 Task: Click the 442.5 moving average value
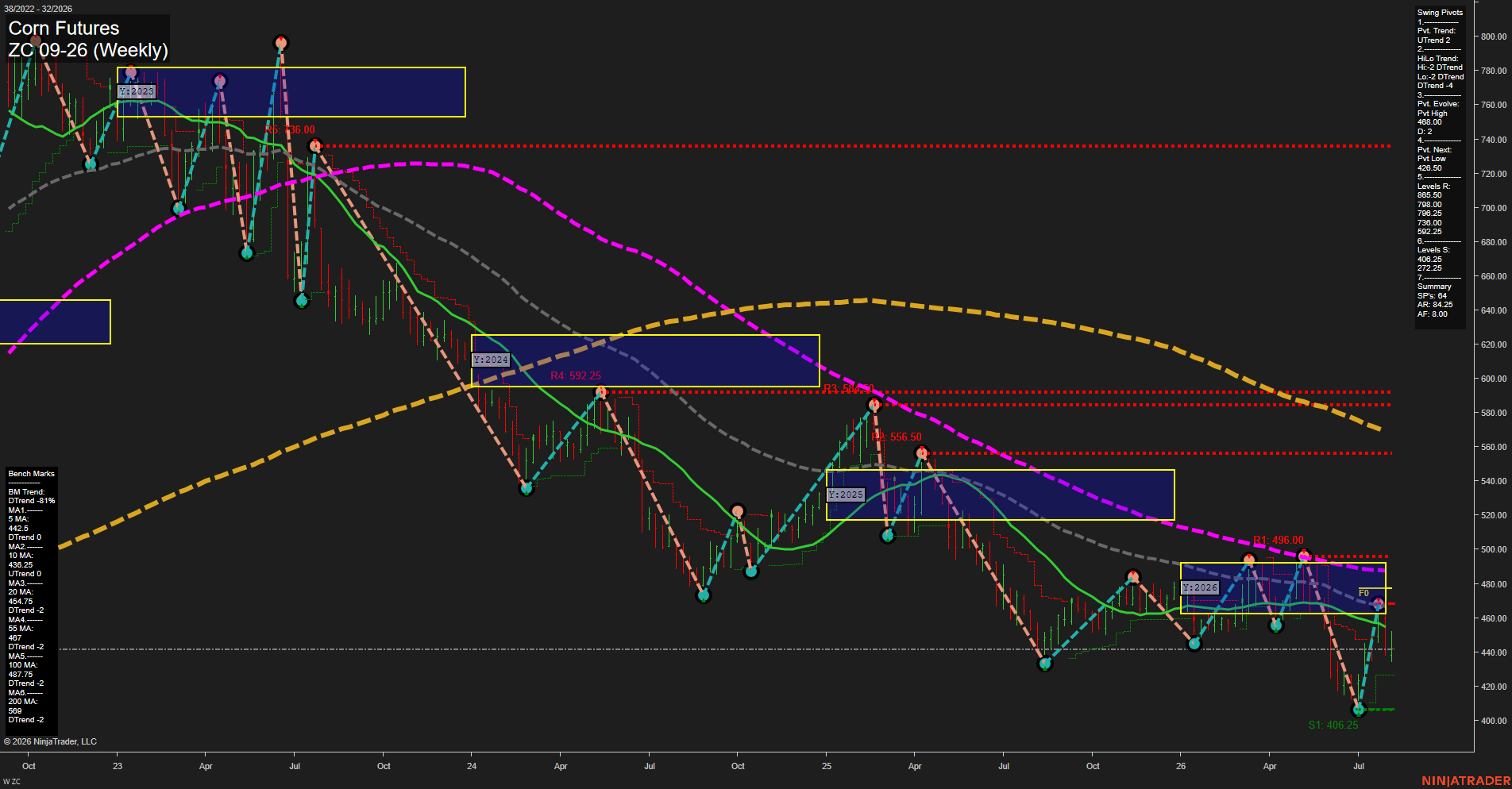(x=18, y=529)
